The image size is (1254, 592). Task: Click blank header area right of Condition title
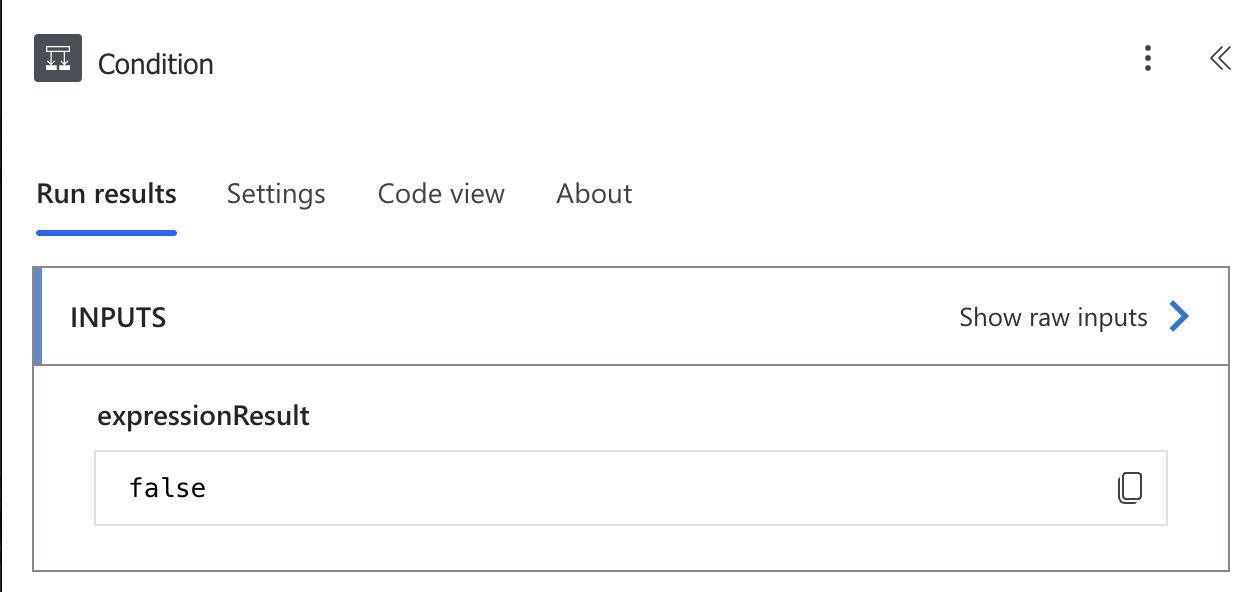click(x=670, y=60)
